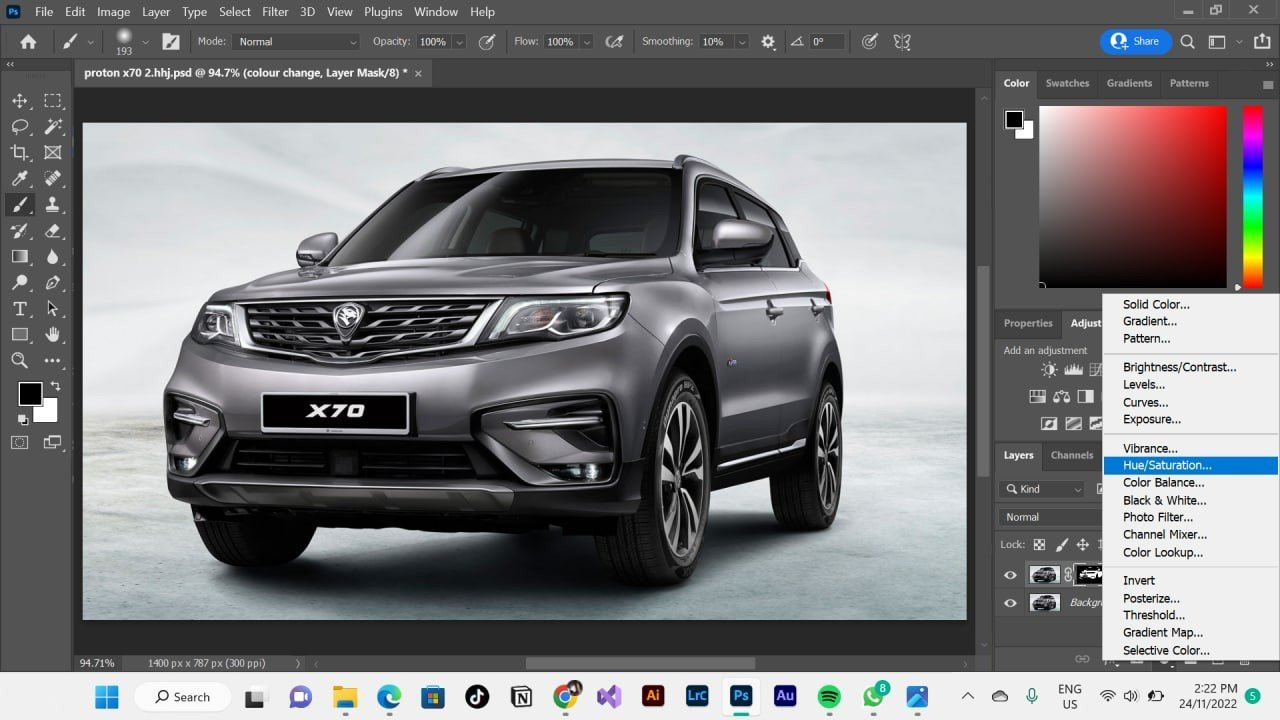The height and width of the screenshot is (720, 1280).
Task: Choose the Horizontal Type tool
Action: click(x=20, y=309)
